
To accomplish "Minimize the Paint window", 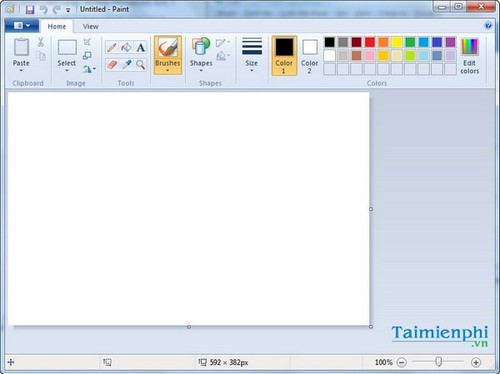I will pyautogui.click(x=442, y=7).
